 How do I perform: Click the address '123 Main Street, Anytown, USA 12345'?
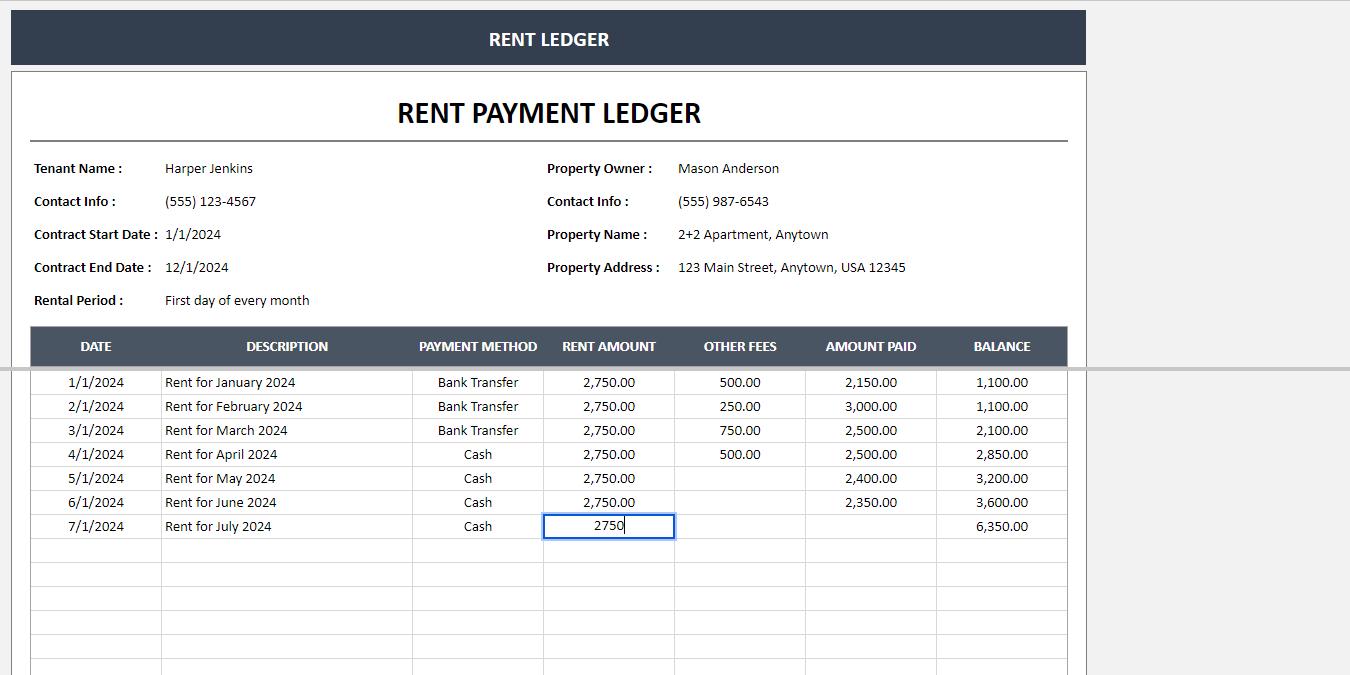click(792, 267)
